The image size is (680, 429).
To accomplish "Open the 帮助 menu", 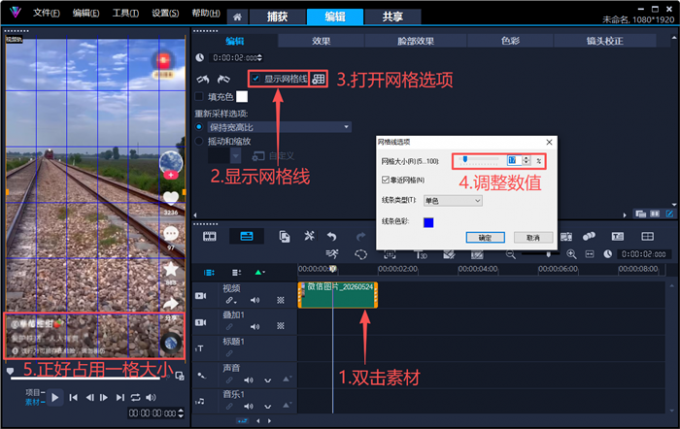I will click(206, 13).
